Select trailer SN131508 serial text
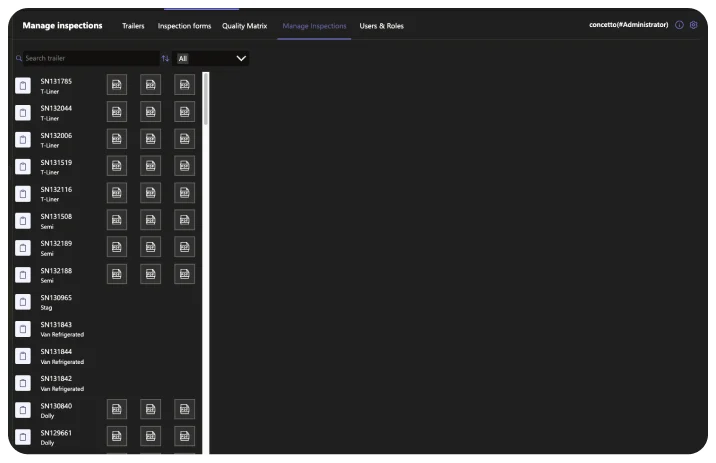 (56, 216)
